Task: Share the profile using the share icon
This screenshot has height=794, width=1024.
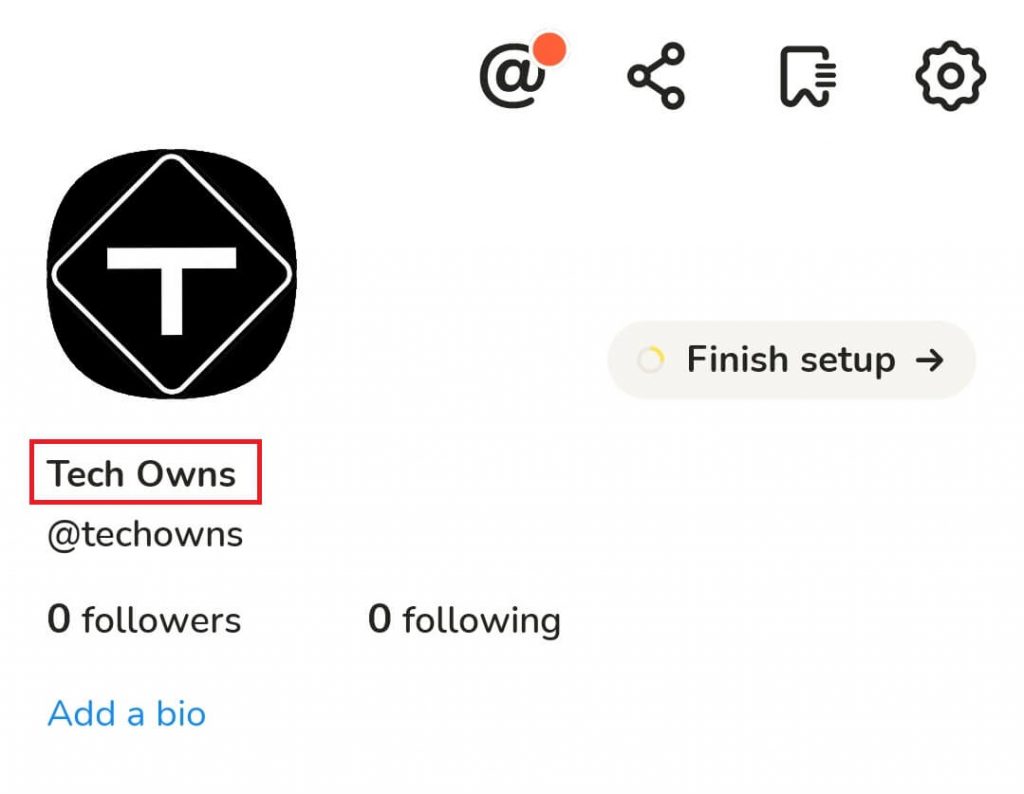Action: click(x=656, y=76)
